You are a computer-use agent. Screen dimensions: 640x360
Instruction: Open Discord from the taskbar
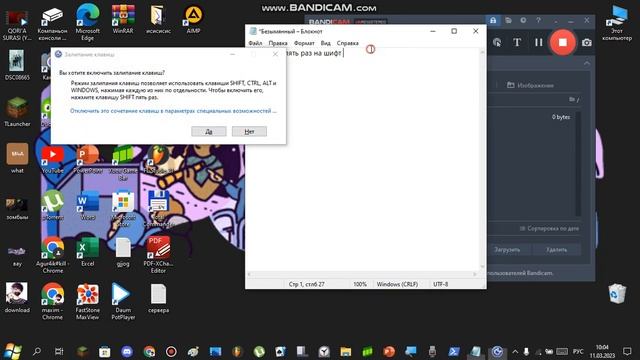pos(127,351)
